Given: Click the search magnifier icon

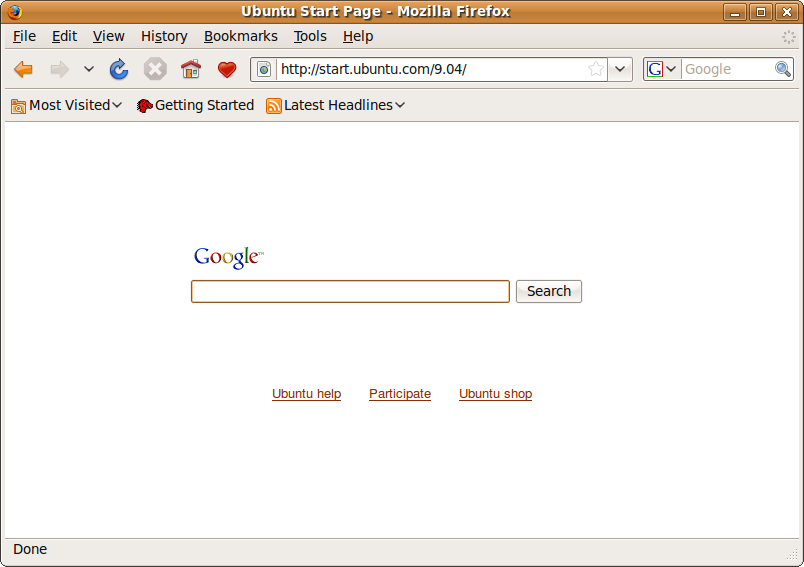Looking at the screenshot, I should pyautogui.click(x=783, y=69).
